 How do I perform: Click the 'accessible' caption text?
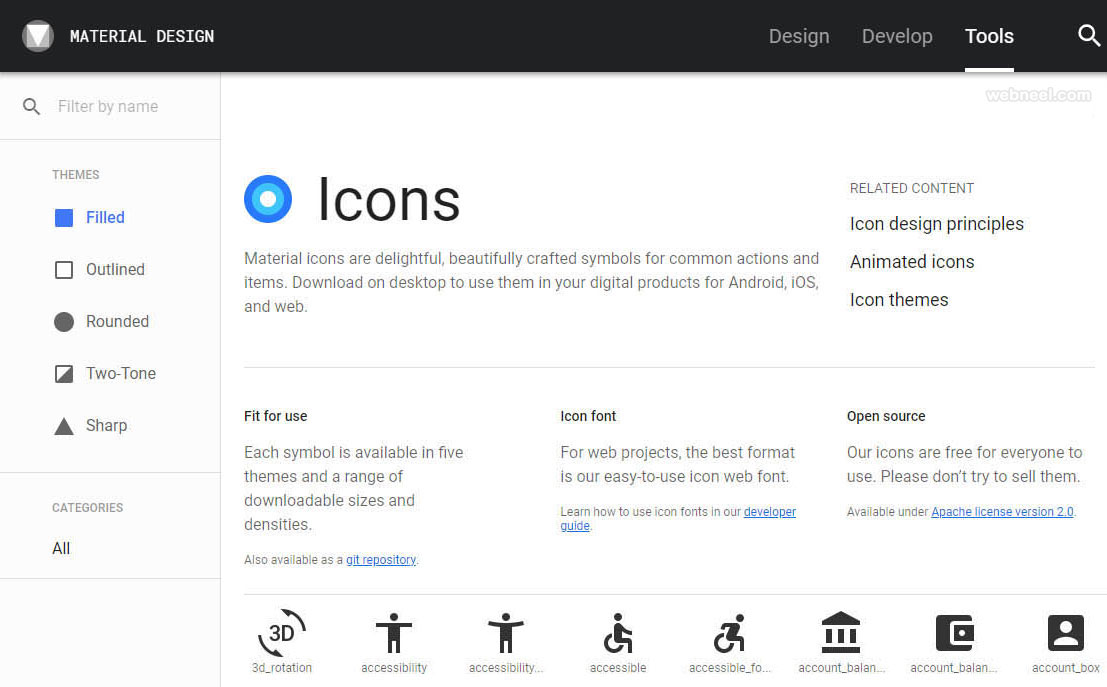tap(618, 668)
